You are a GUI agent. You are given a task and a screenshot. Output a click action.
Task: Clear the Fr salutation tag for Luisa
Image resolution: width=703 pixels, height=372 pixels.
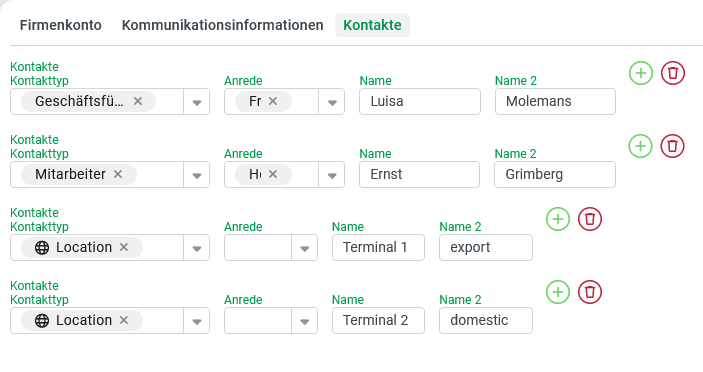273,101
